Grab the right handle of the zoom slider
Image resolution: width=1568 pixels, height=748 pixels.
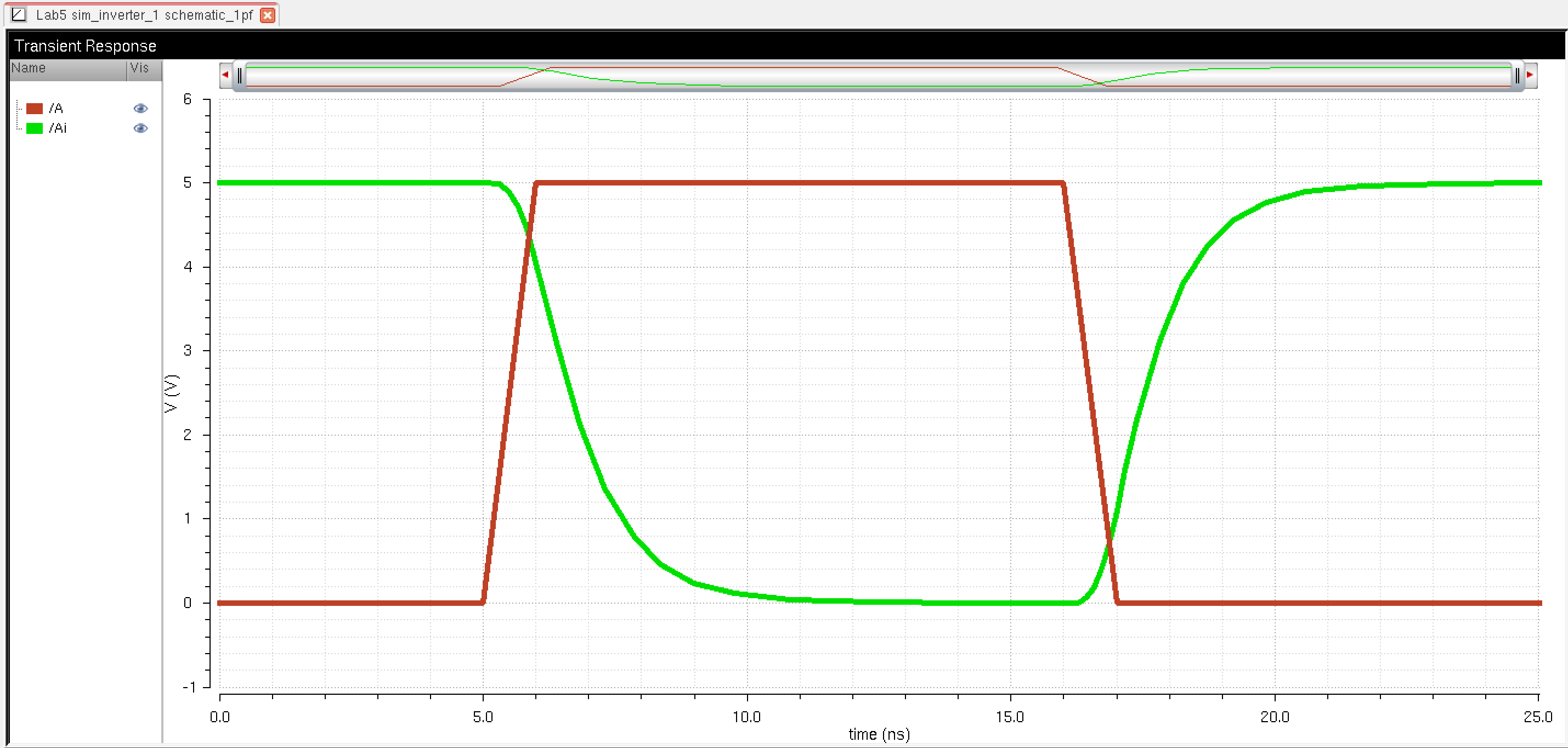tap(1517, 76)
